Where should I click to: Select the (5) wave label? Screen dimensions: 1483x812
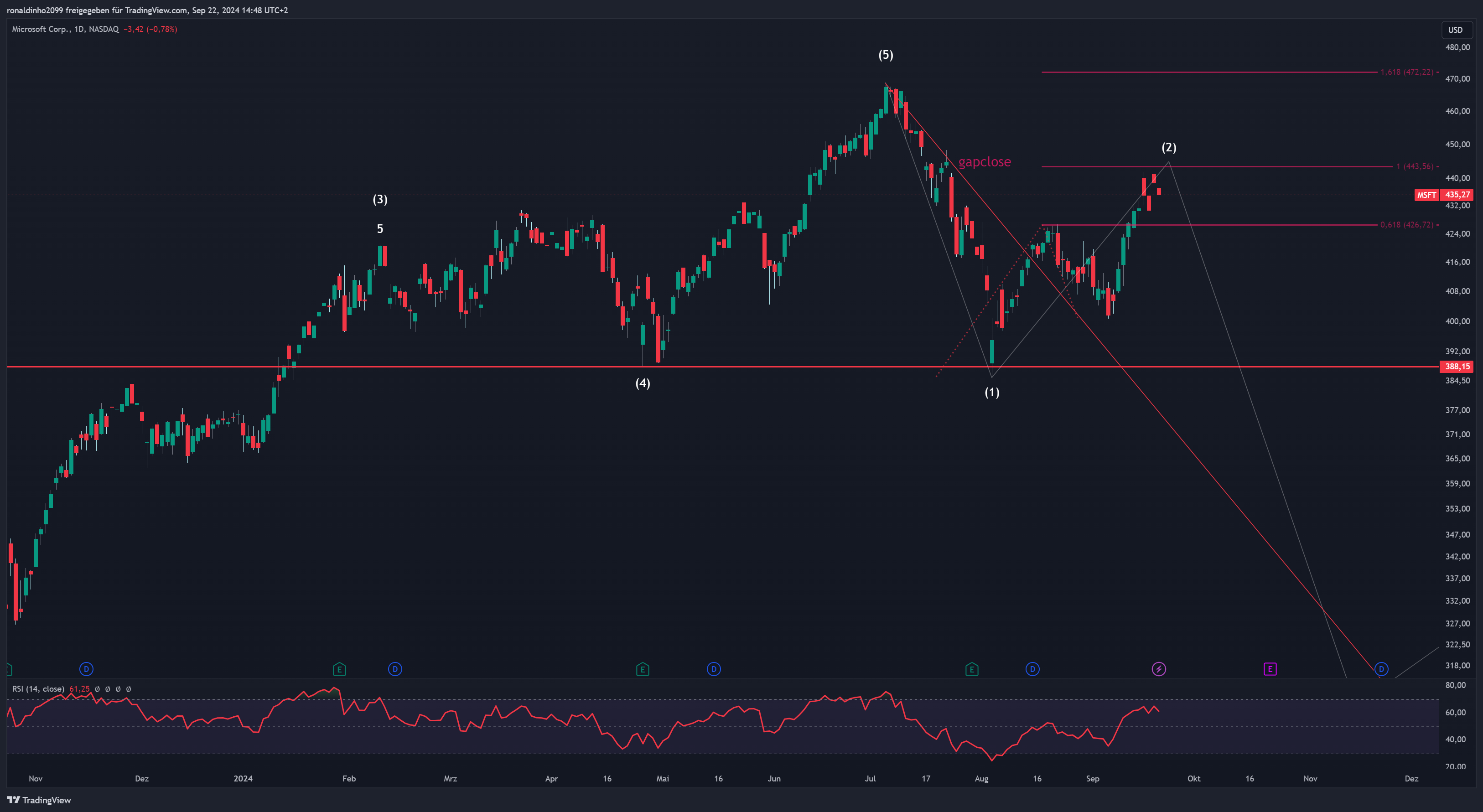(x=886, y=55)
